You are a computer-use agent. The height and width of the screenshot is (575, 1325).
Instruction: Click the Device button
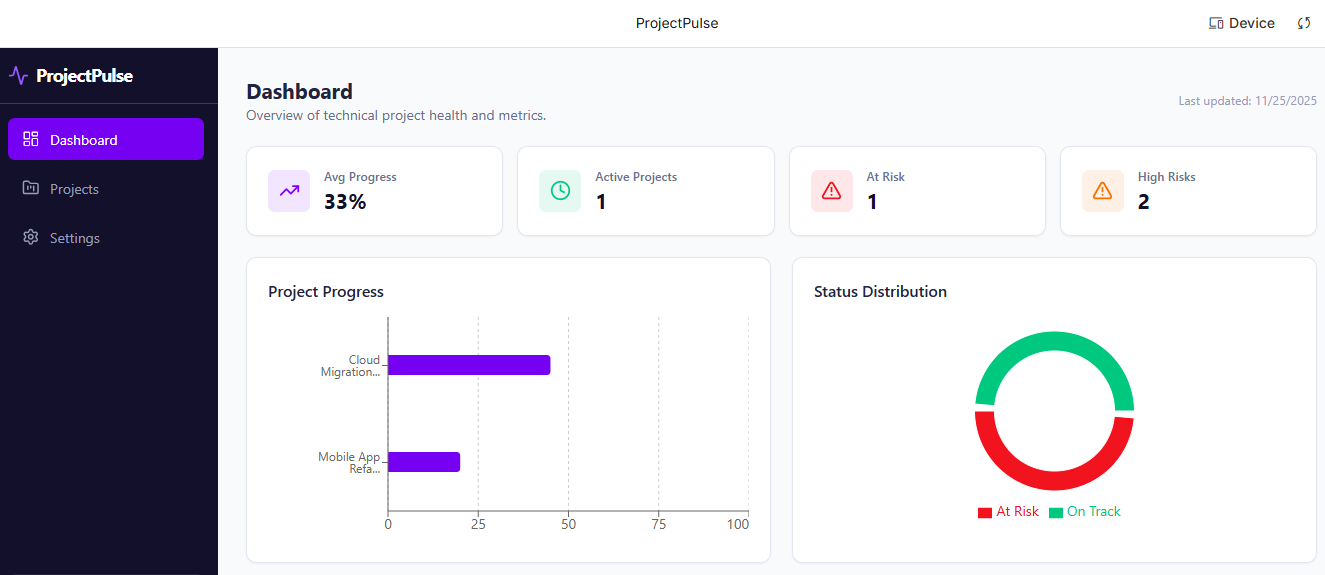pos(1242,23)
